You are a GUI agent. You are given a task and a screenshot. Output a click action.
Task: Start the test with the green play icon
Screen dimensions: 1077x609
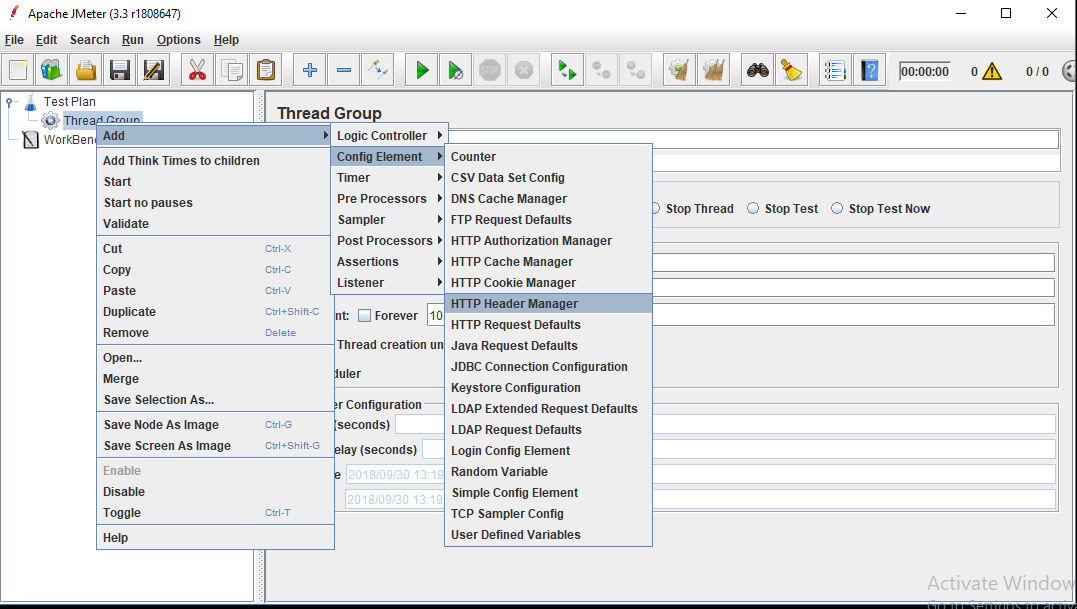420,69
